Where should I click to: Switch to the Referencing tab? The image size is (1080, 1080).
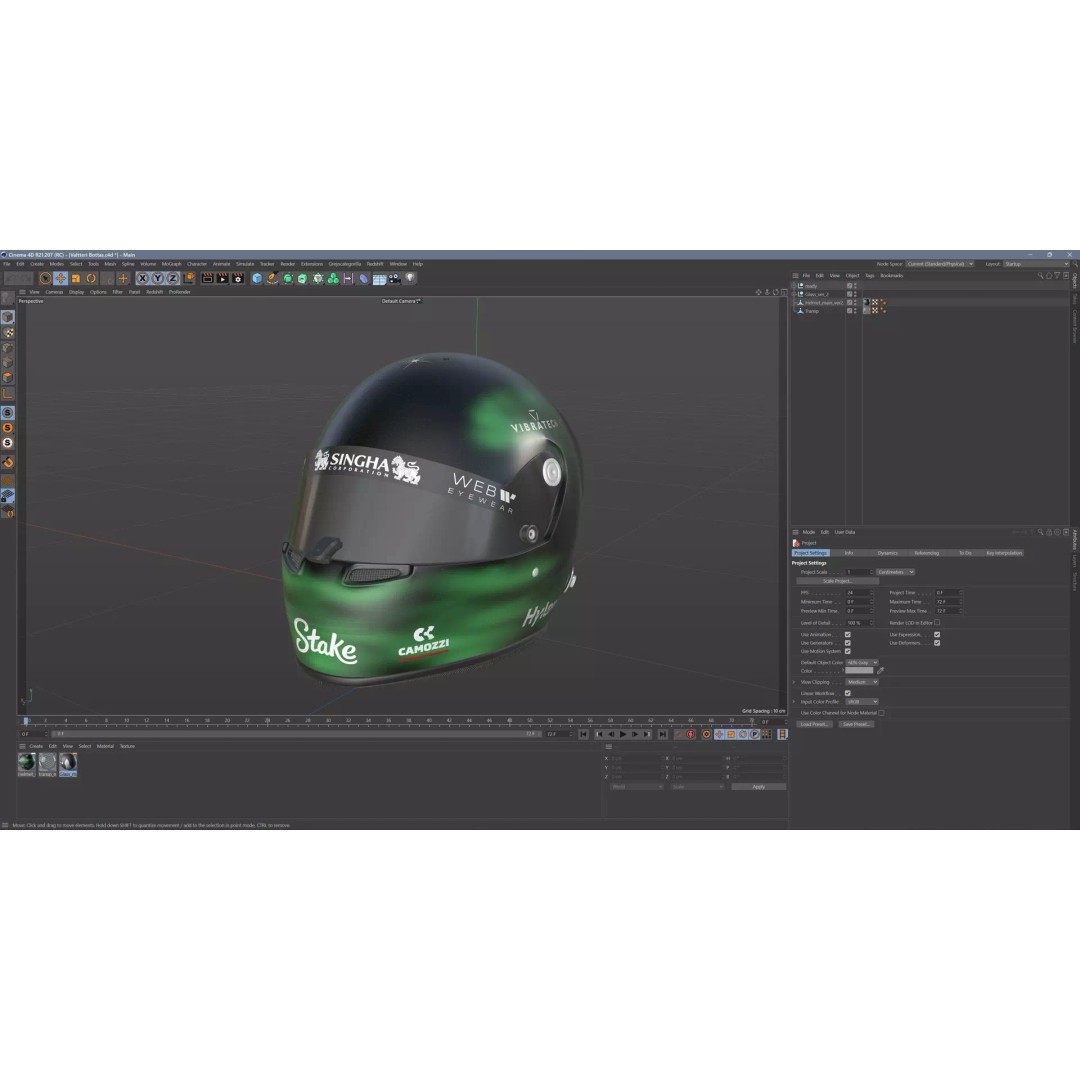(926, 553)
